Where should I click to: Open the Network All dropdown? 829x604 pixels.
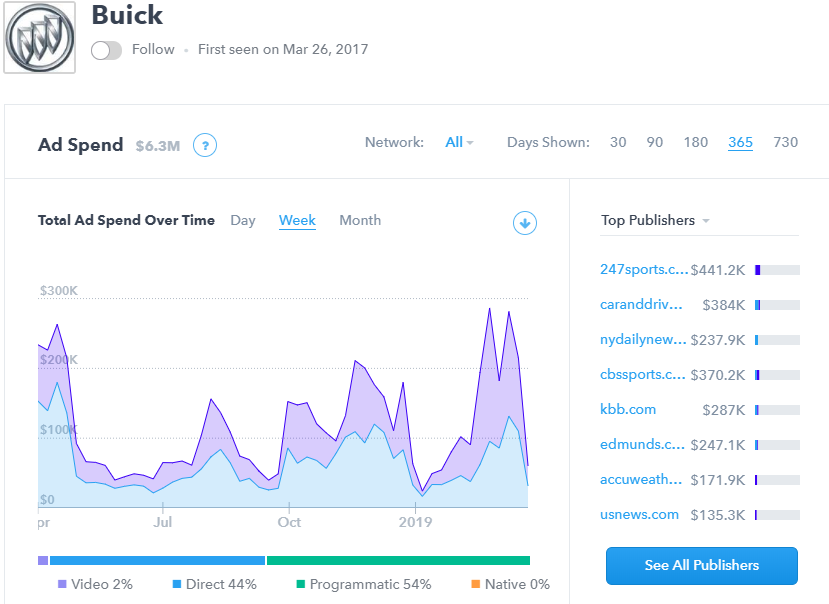click(x=459, y=142)
